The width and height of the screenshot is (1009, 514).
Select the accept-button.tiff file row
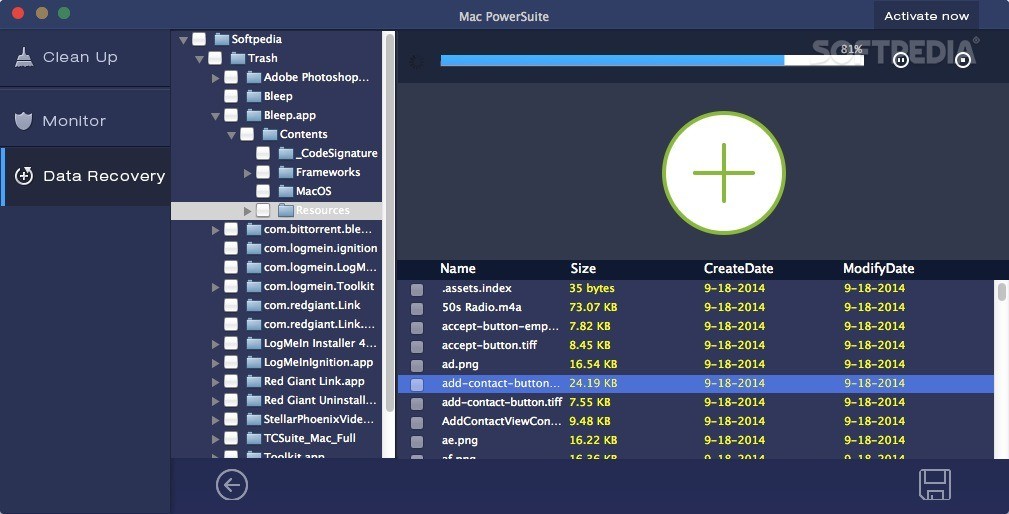696,345
